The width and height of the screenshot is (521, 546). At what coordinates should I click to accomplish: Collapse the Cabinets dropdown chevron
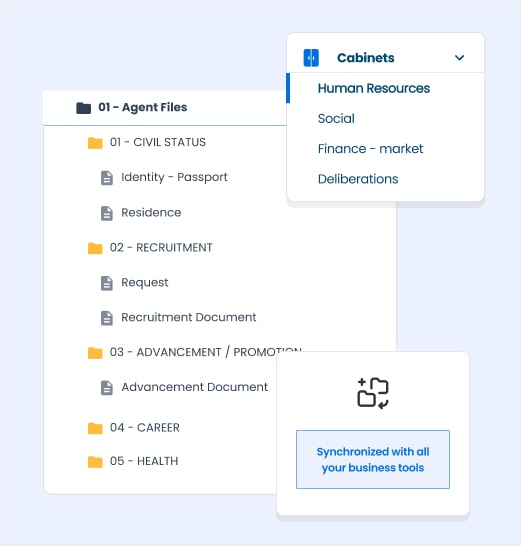(x=459, y=57)
